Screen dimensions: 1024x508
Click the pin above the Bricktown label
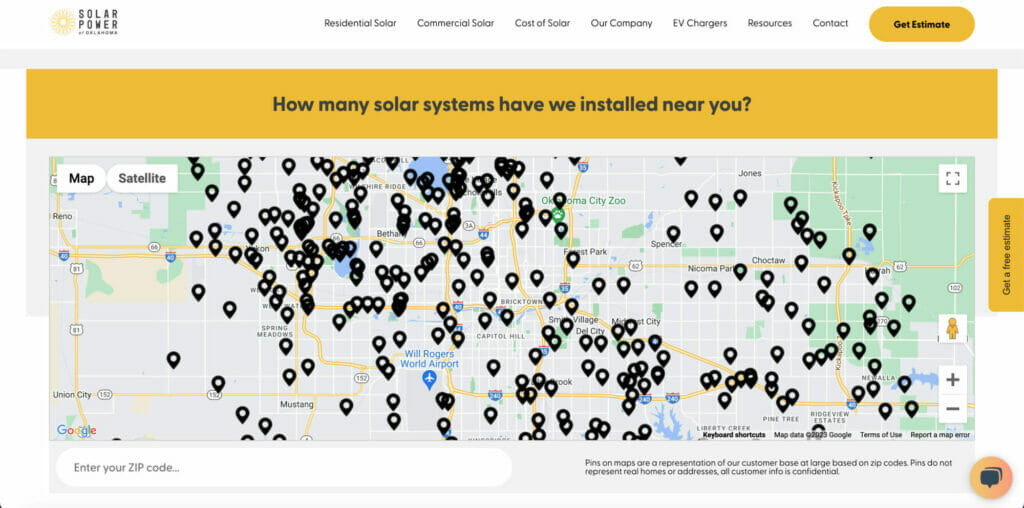tap(512, 281)
